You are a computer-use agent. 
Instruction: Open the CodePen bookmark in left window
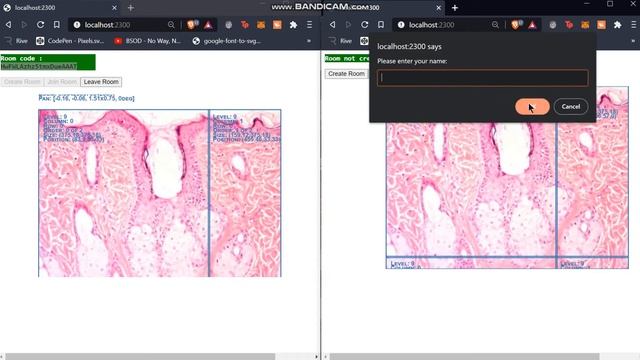pyautogui.click(x=70, y=41)
